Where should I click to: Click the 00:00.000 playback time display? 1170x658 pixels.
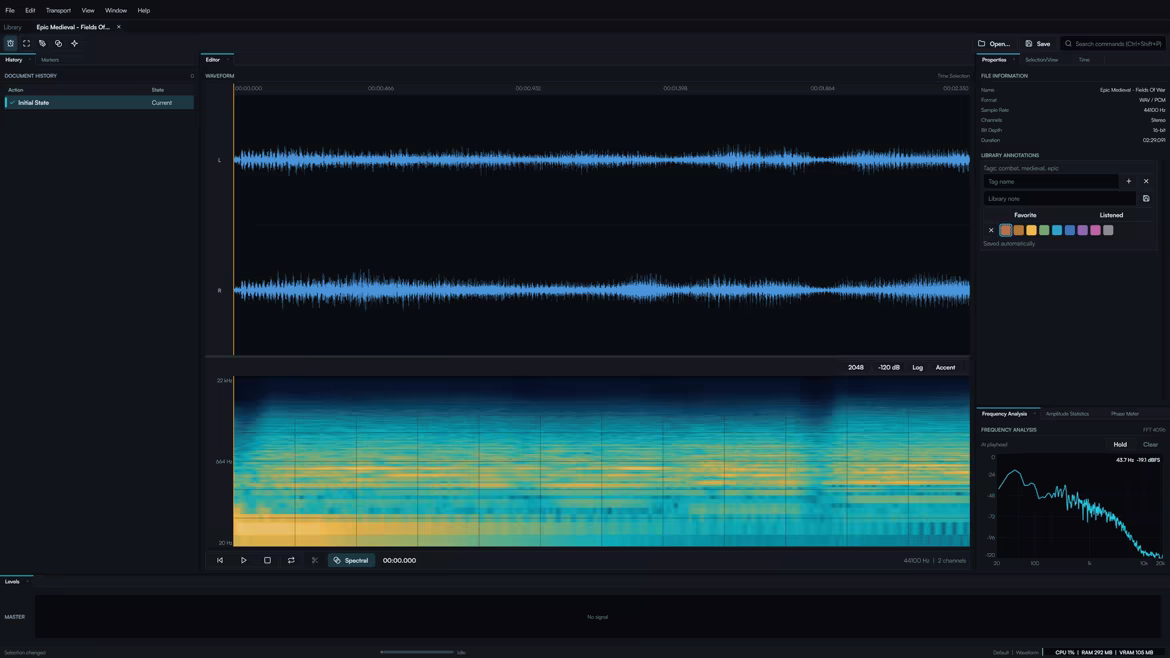coord(399,560)
